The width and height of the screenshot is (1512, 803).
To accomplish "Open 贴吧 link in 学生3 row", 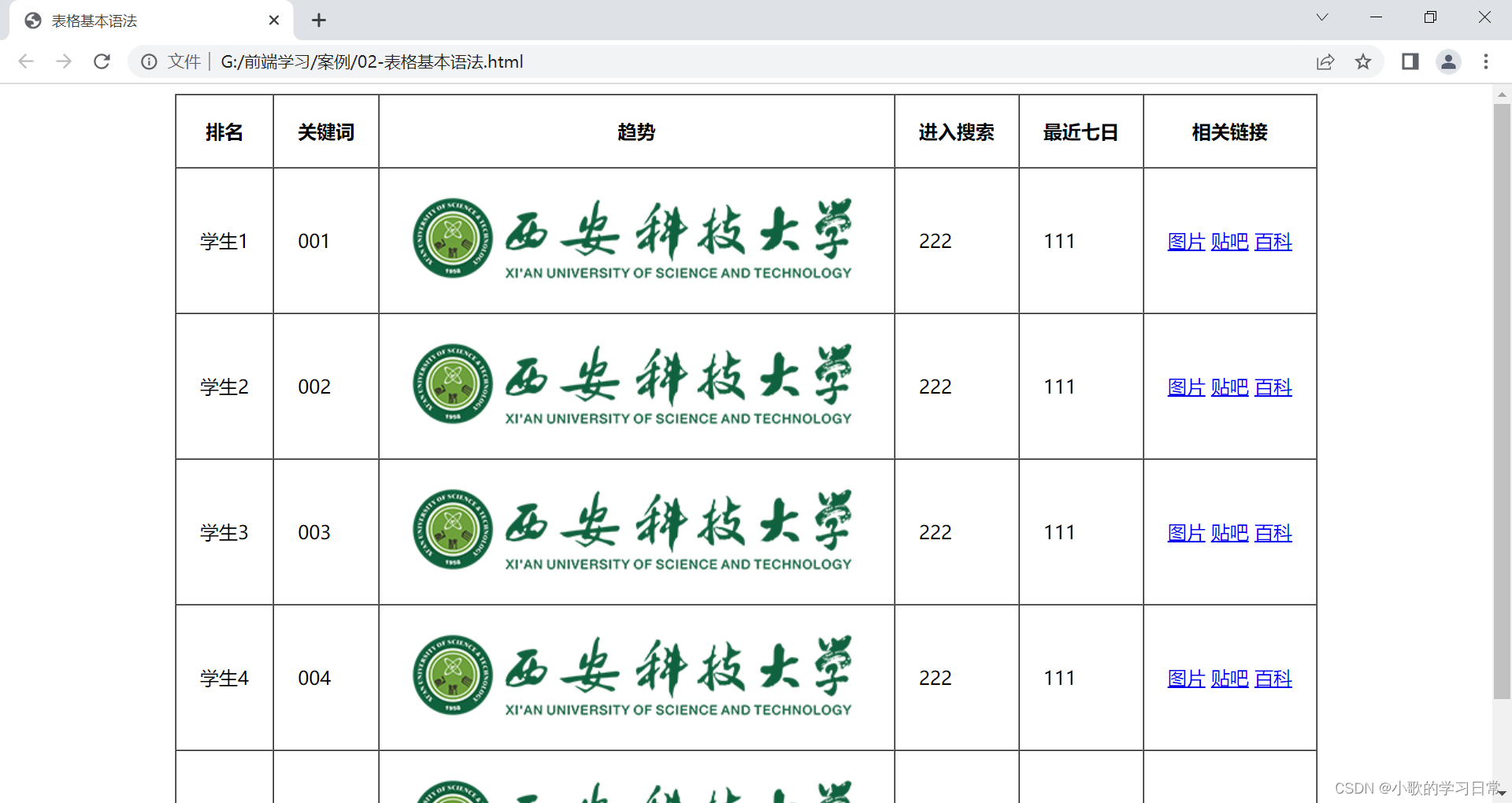I will pos(1229,533).
